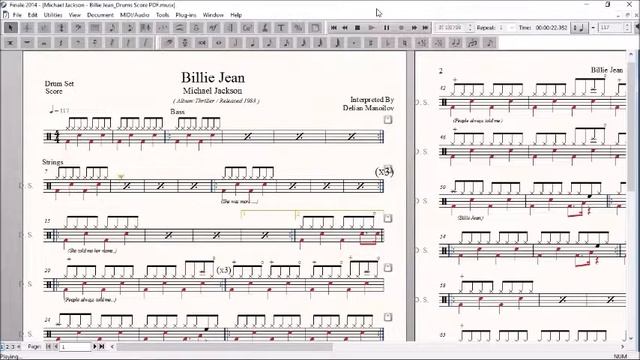Image resolution: width=640 pixels, height=360 pixels.
Task: Choose the quarter rest in rests palette
Action: click(x=61, y=42)
